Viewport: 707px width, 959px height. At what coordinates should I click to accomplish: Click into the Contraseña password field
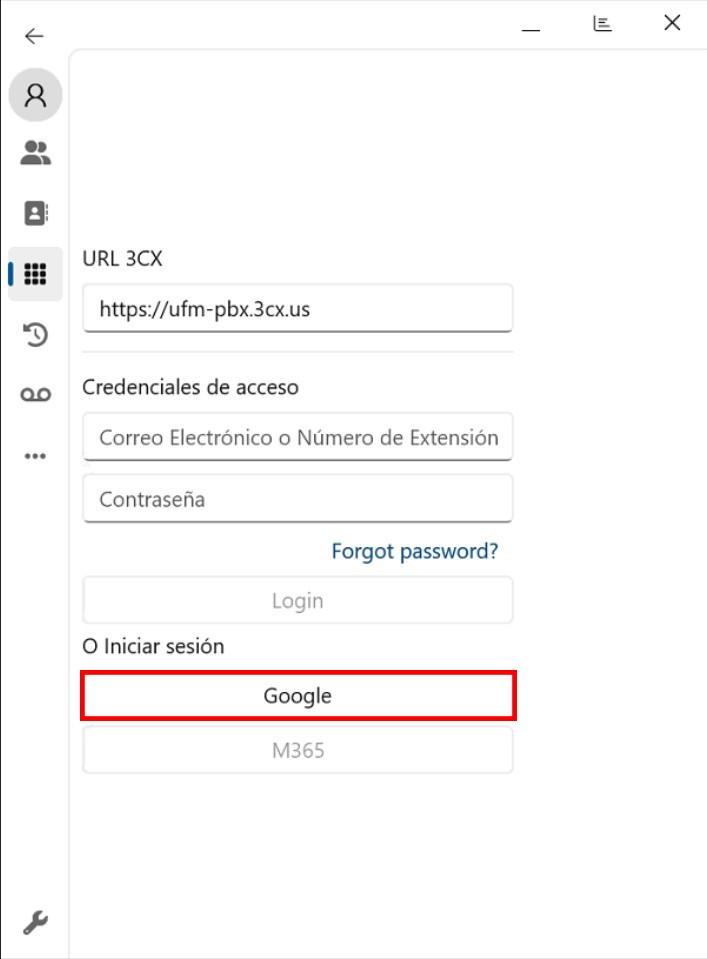(297, 499)
